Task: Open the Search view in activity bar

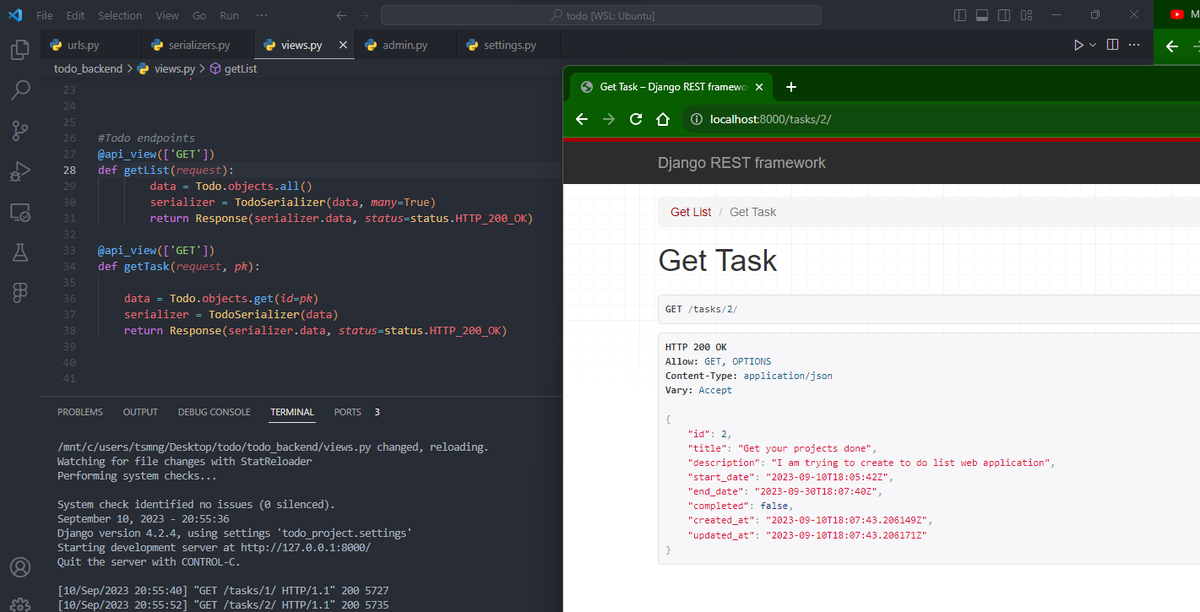Action: pyautogui.click(x=20, y=90)
